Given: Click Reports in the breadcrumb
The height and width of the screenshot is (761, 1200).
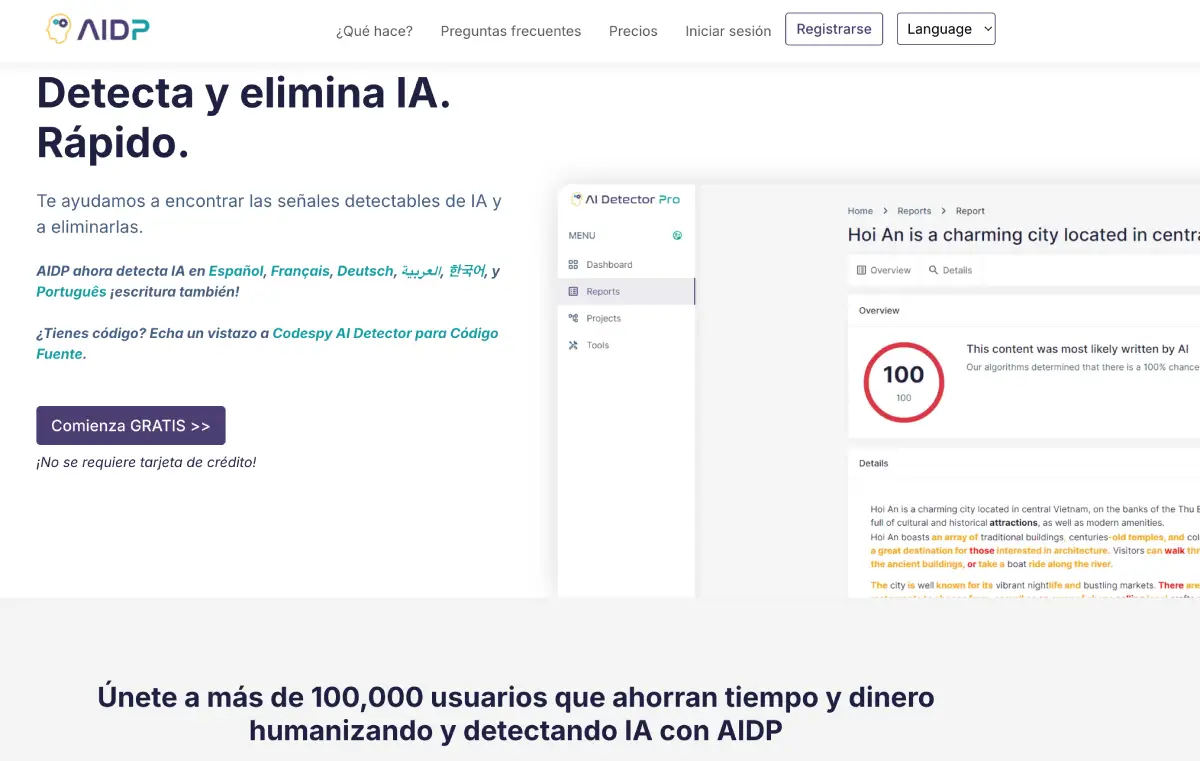Looking at the screenshot, I should click(x=914, y=211).
